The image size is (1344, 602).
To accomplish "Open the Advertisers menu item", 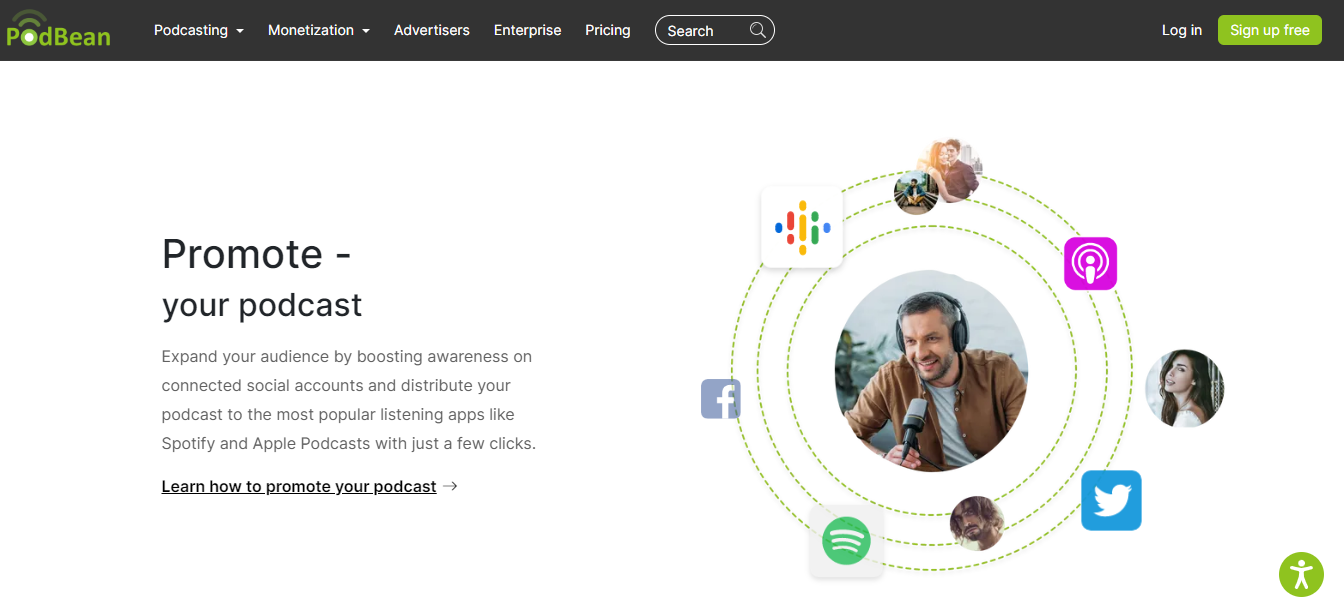I will click(432, 30).
